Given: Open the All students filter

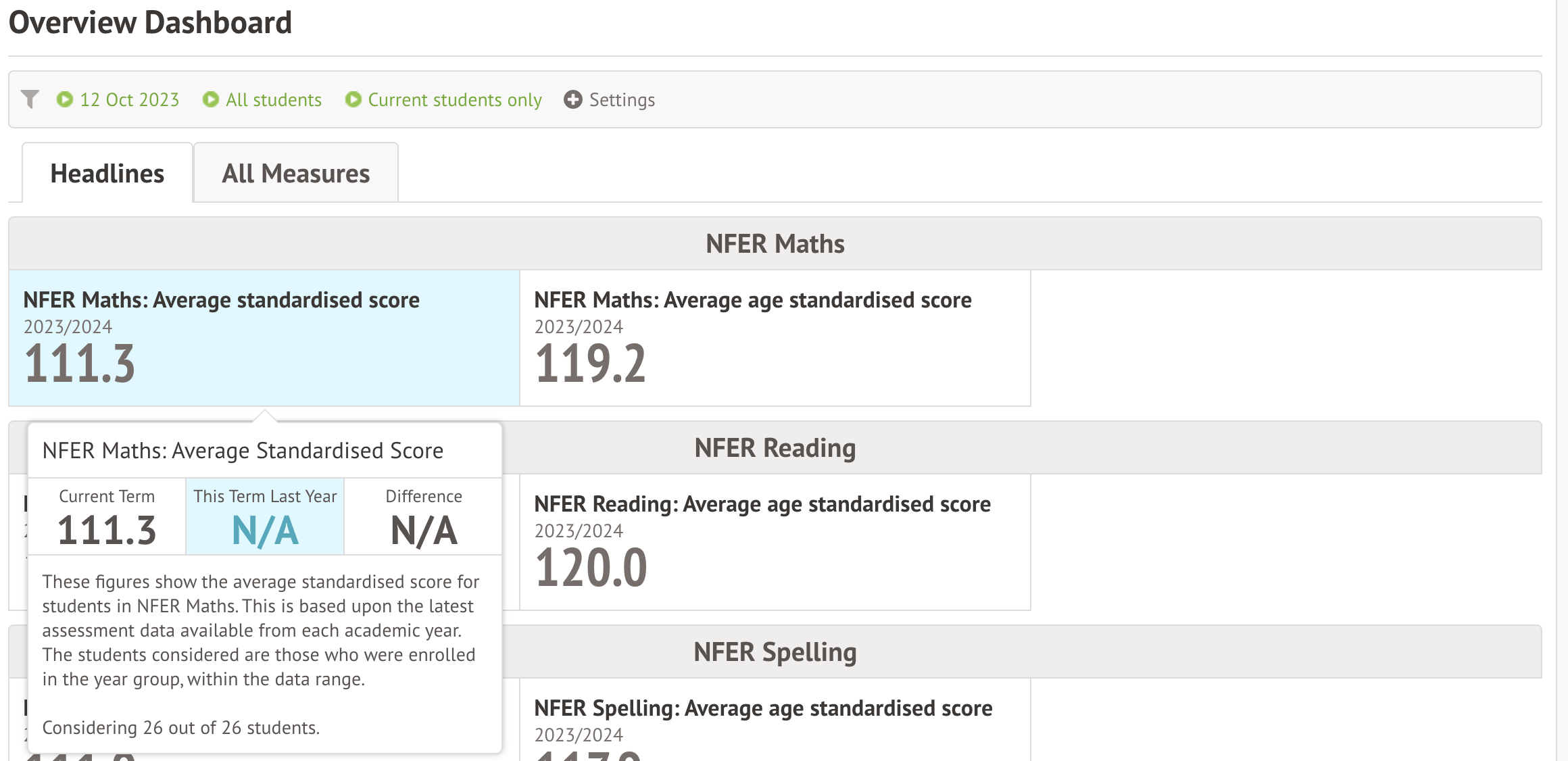Looking at the screenshot, I should pyautogui.click(x=273, y=99).
